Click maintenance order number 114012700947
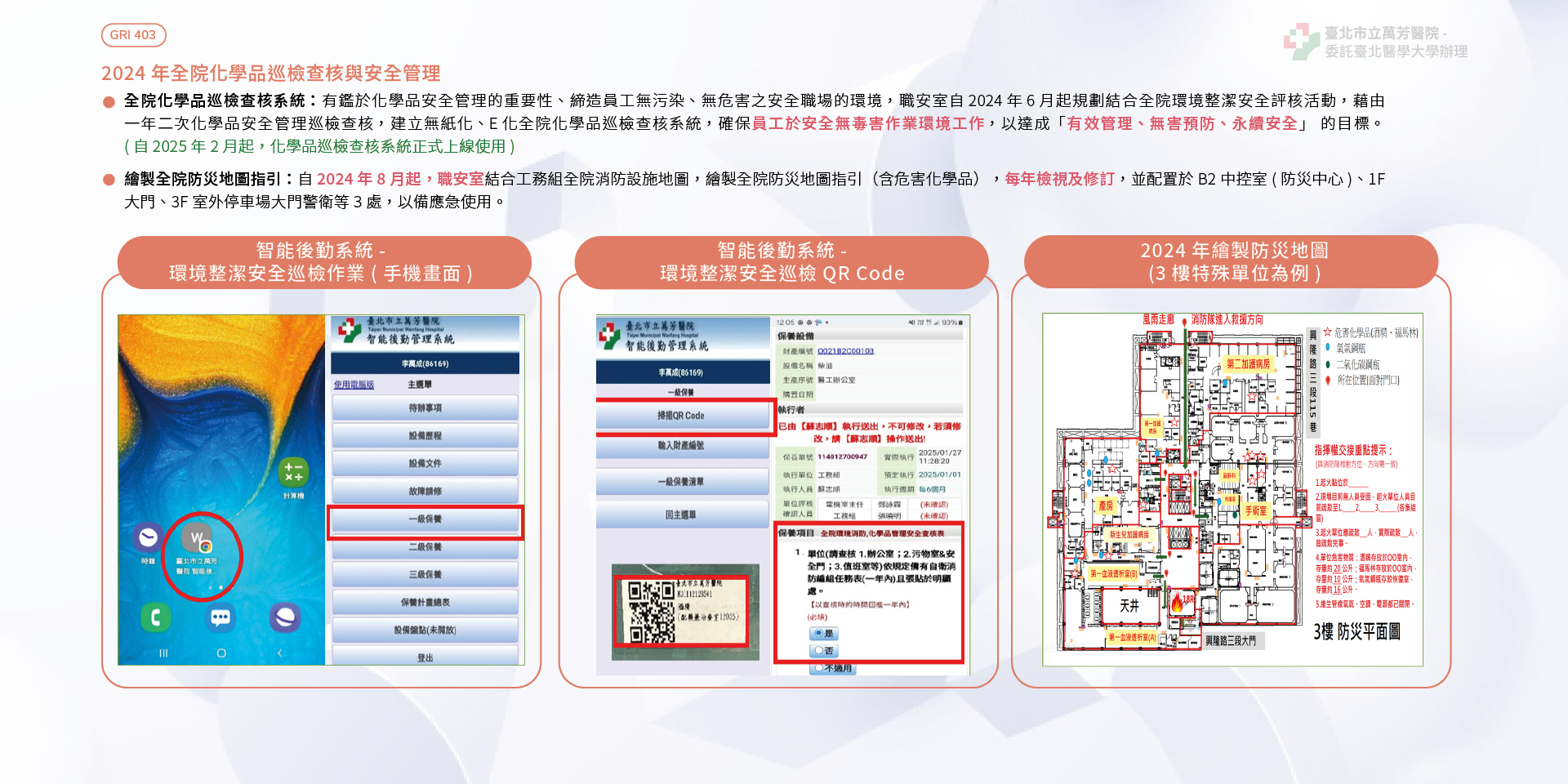Screen dimensions: 1568x784 (842, 457)
